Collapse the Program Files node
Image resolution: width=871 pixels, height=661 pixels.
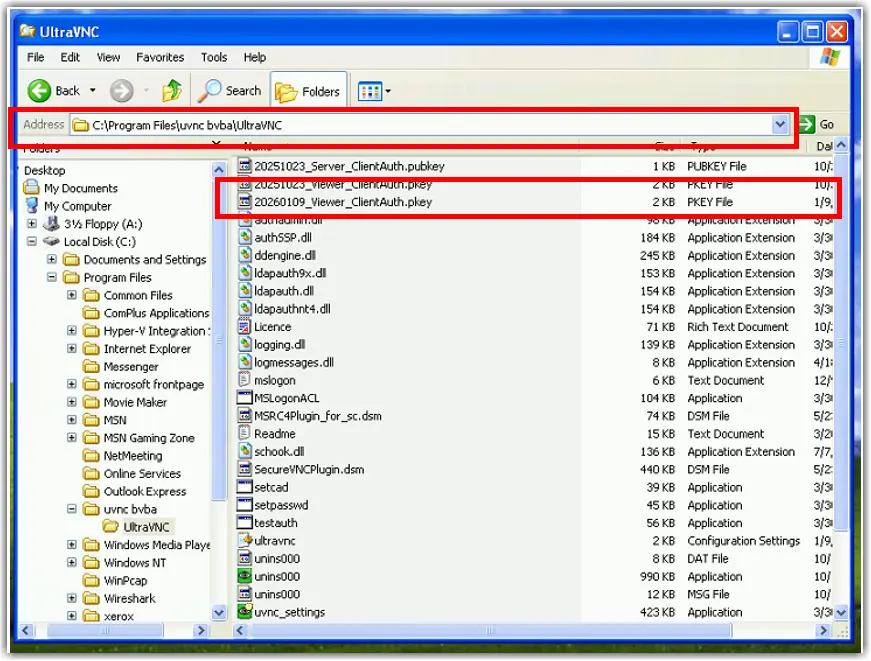tap(52, 277)
